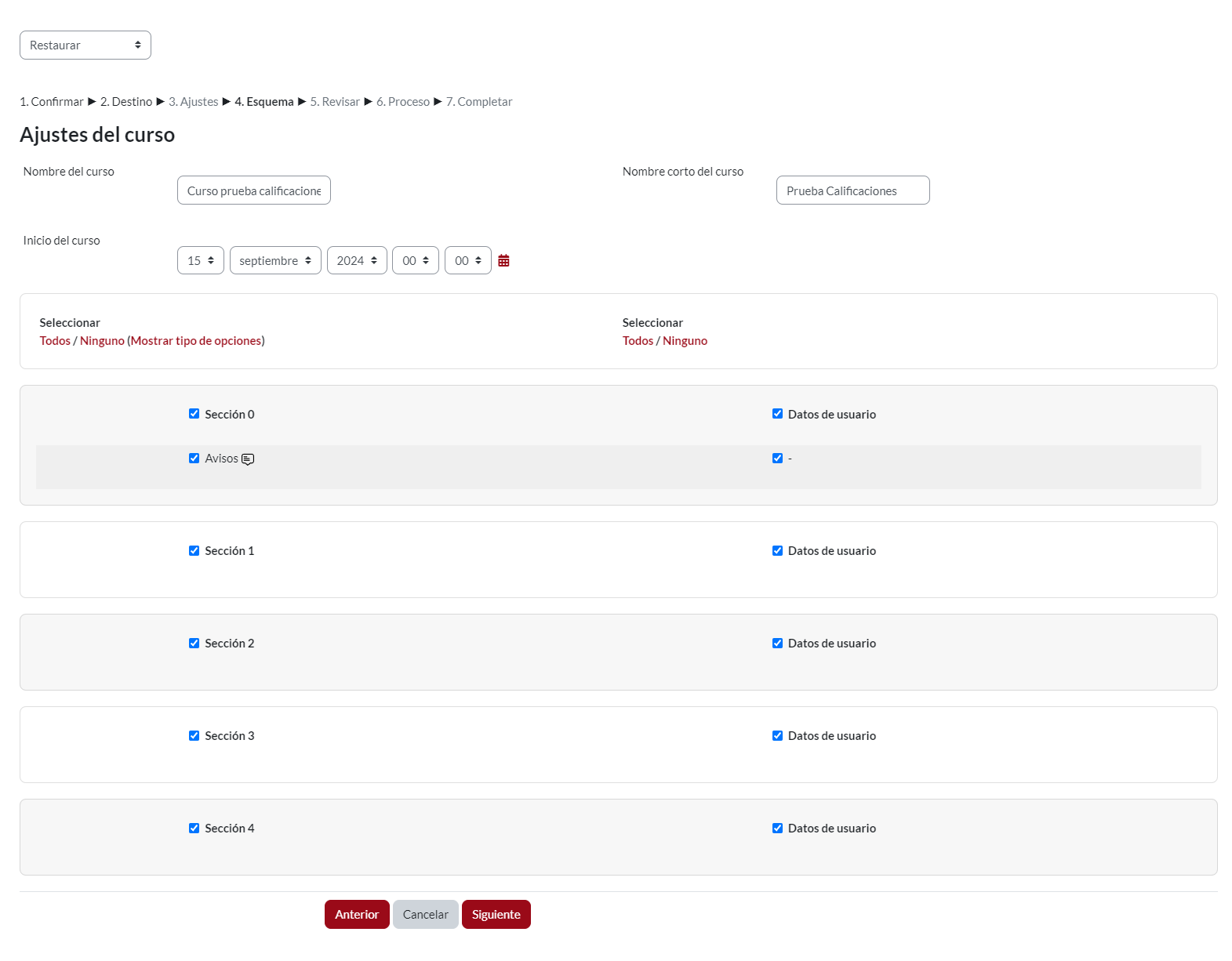
Task: Open the Restaurar dropdown
Action: point(85,45)
